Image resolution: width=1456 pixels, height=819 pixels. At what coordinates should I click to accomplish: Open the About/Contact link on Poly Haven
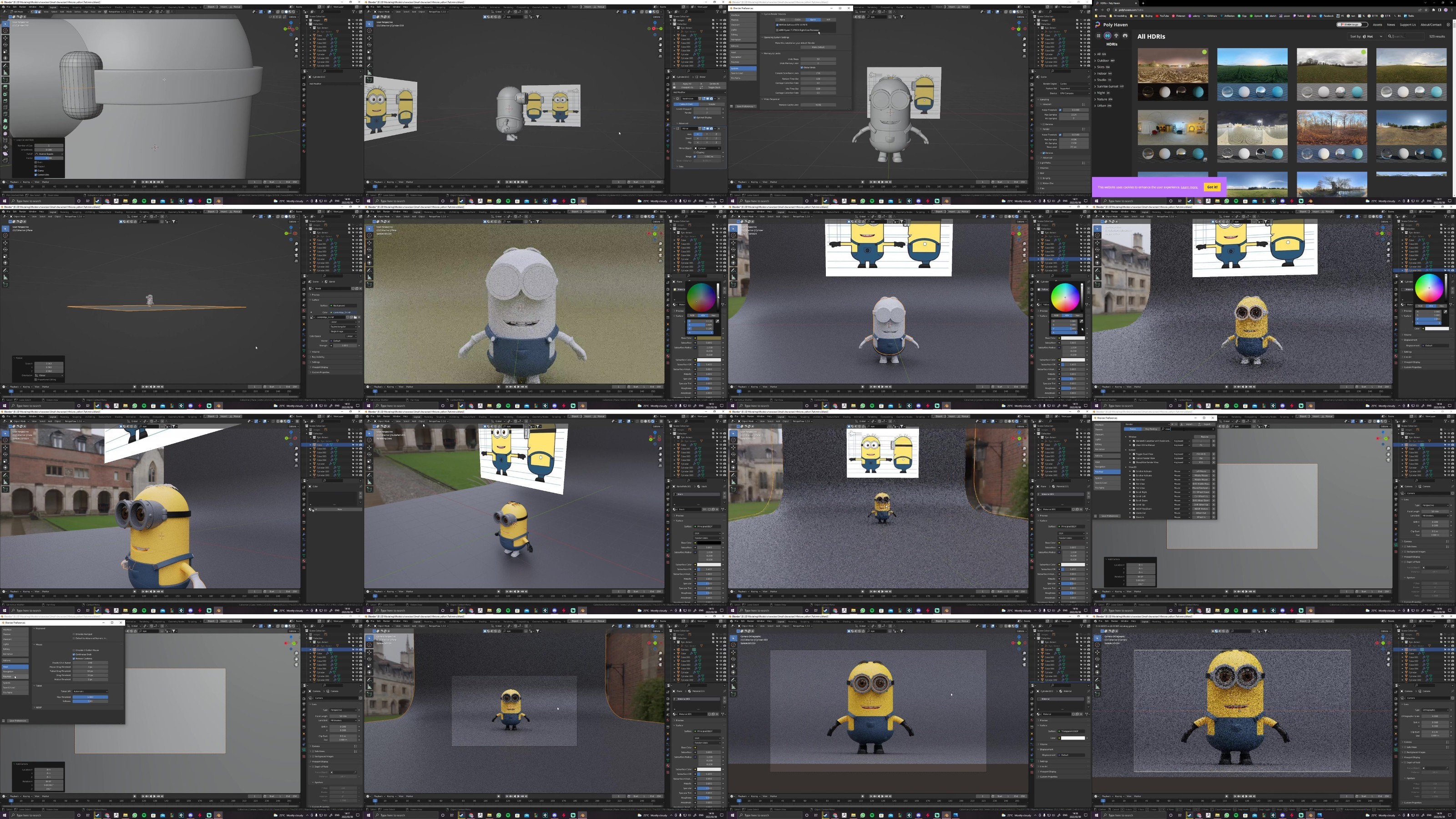point(1431,25)
